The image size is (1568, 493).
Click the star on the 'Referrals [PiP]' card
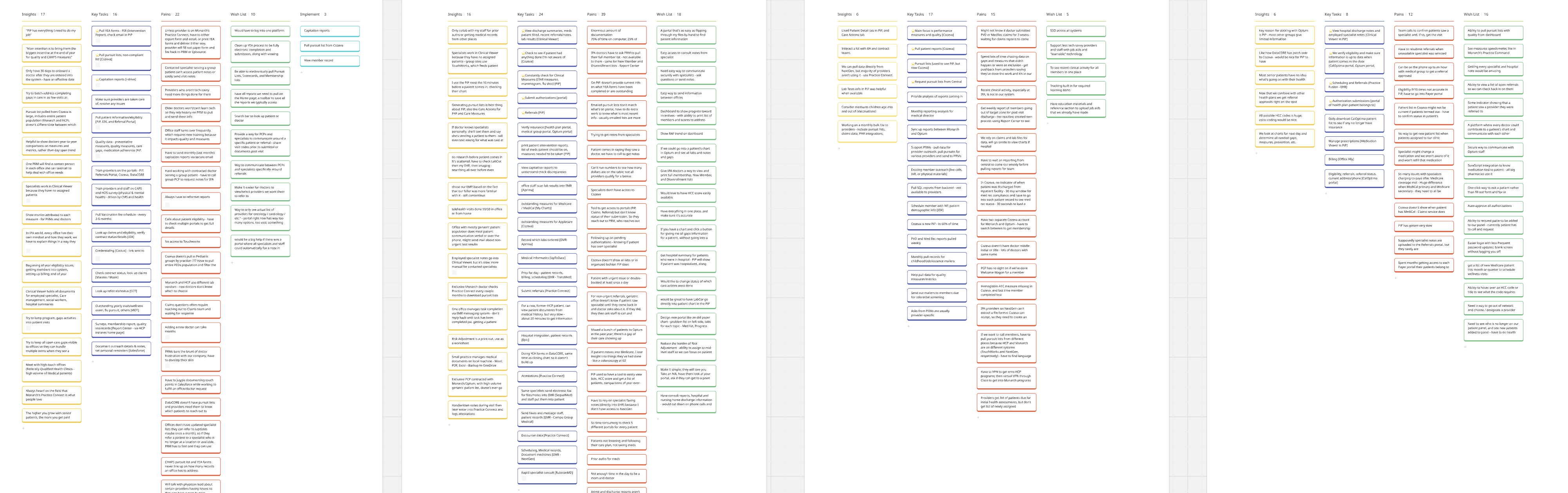tap(523, 112)
